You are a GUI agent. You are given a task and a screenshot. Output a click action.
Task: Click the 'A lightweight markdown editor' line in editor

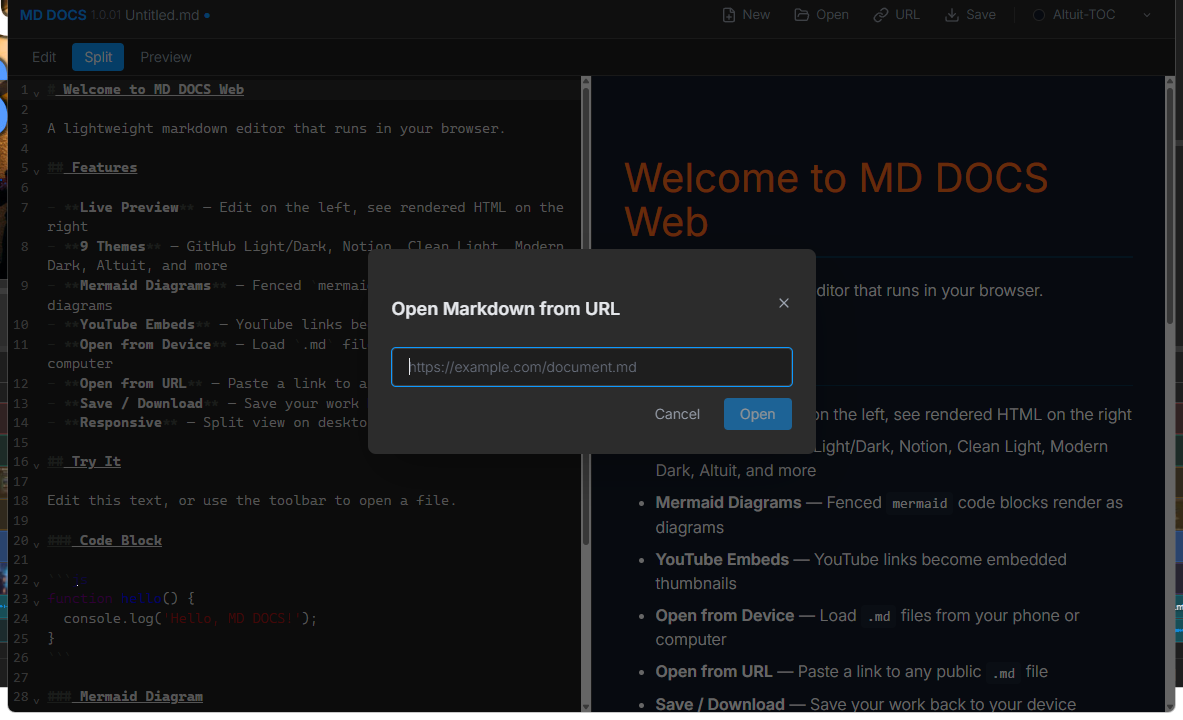(x=276, y=128)
